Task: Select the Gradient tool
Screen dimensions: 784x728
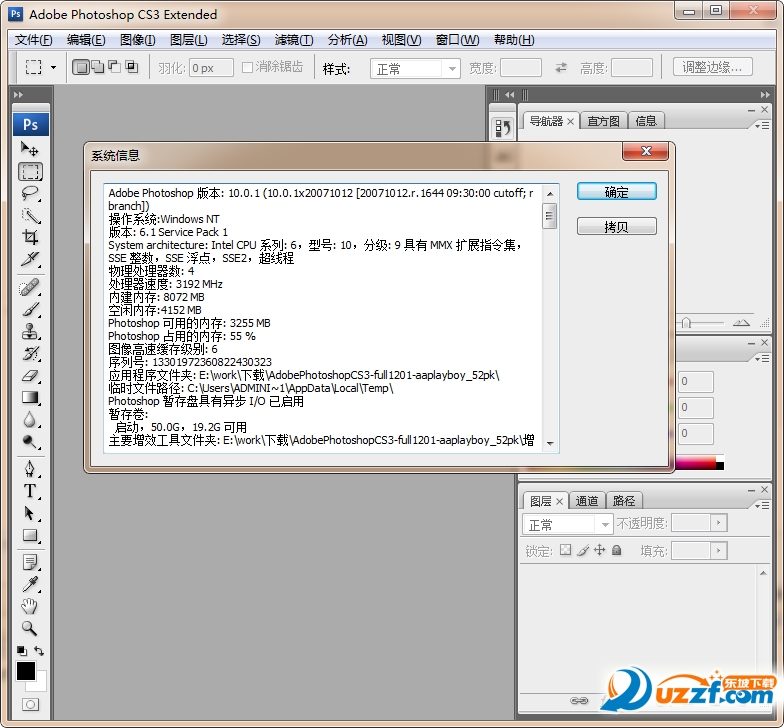Action: point(30,398)
